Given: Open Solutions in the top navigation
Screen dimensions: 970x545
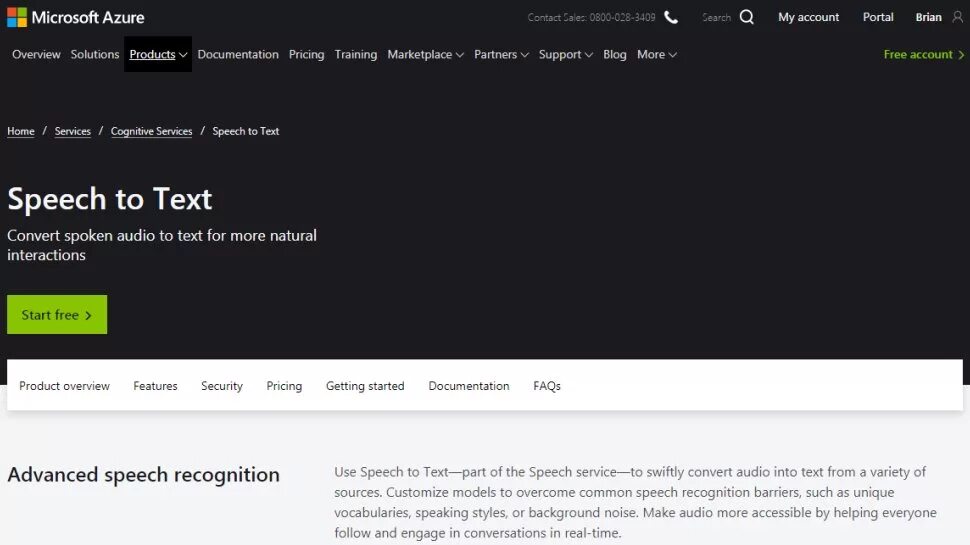Looking at the screenshot, I should coord(95,54).
